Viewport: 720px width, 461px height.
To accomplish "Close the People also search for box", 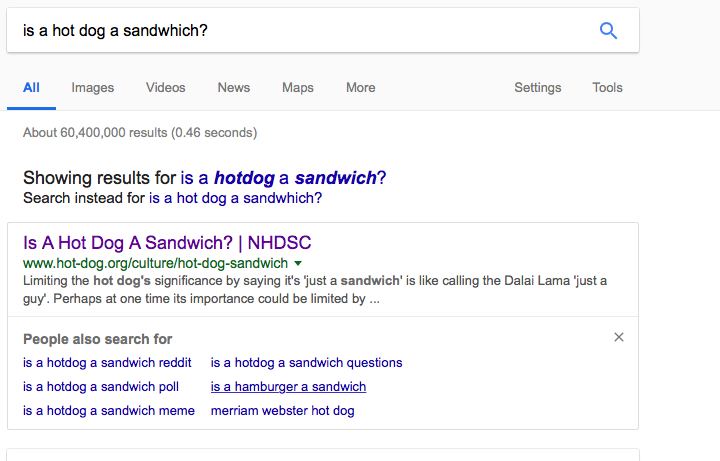I will click(619, 337).
